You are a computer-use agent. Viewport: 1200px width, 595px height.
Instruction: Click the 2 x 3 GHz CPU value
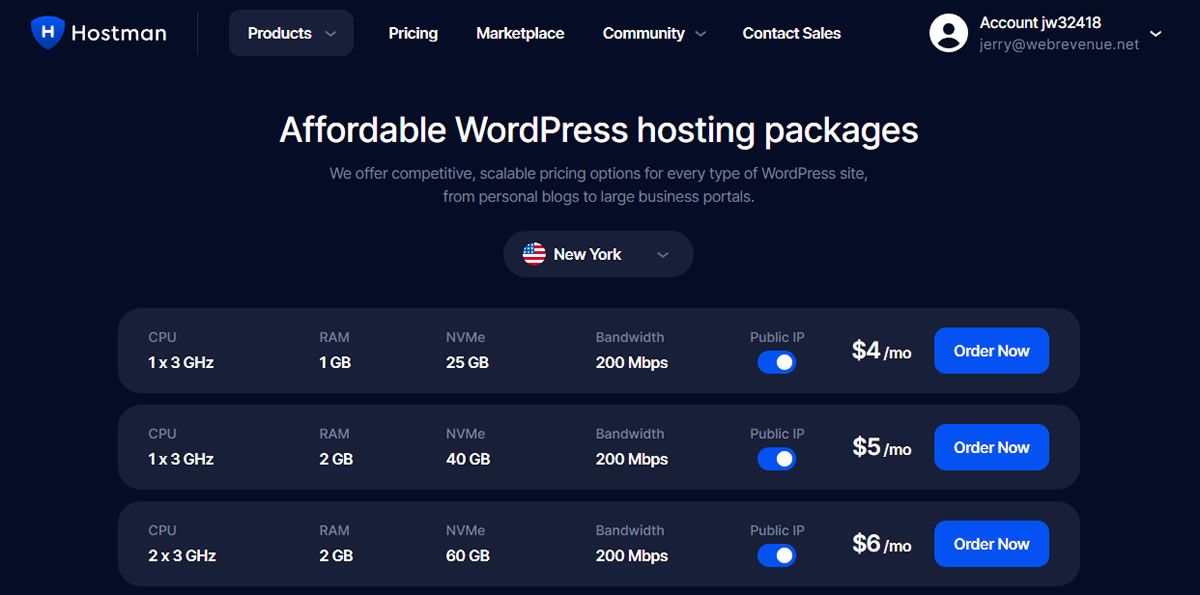[x=182, y=555]
